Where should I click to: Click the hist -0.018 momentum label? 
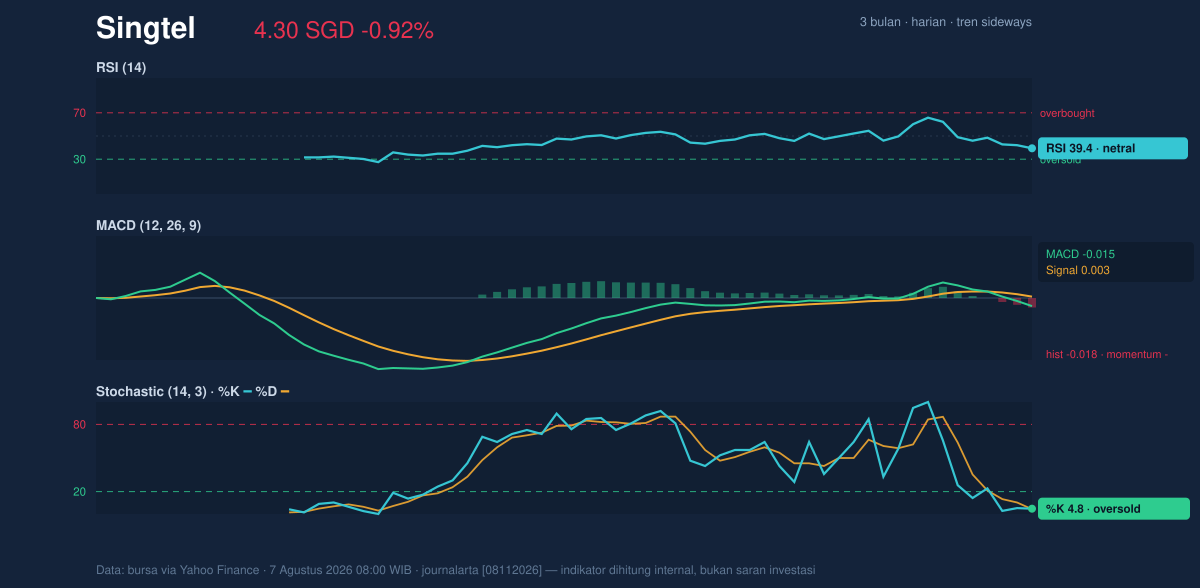point(1107,354)
